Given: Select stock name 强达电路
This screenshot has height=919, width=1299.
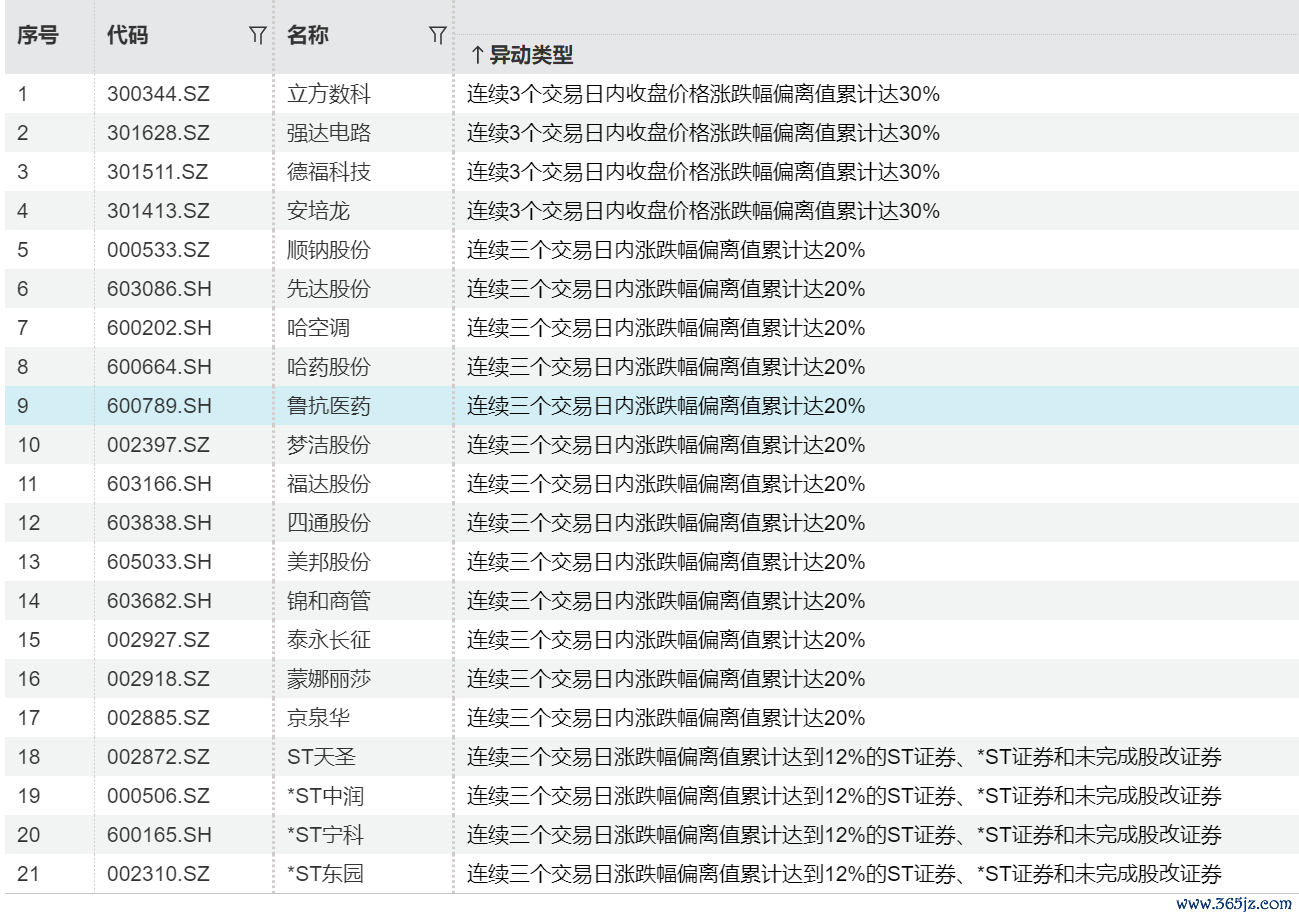Looking at the screenshot, I should [329, 133].
